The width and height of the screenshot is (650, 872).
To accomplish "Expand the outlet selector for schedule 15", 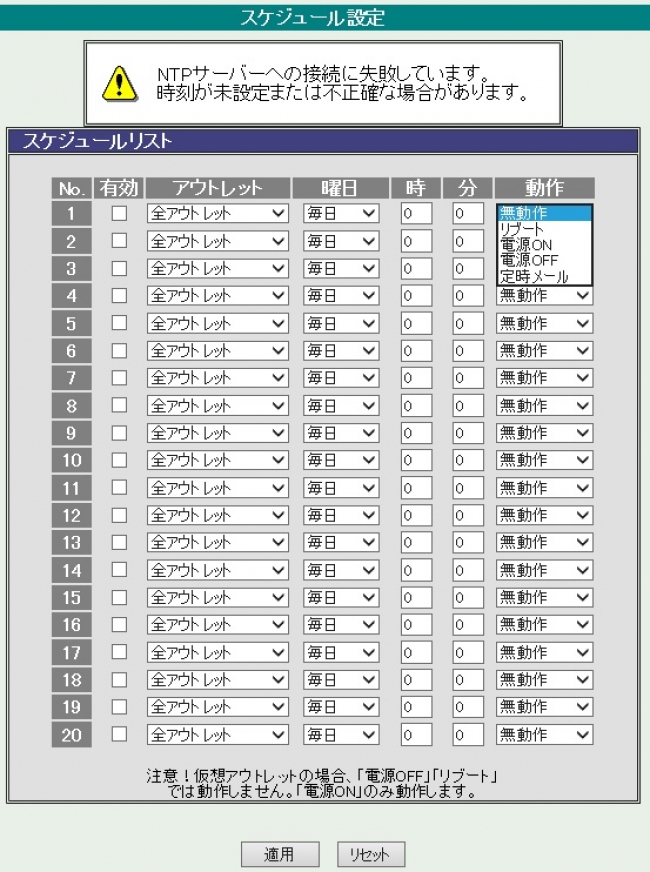I will click(217, 598).
